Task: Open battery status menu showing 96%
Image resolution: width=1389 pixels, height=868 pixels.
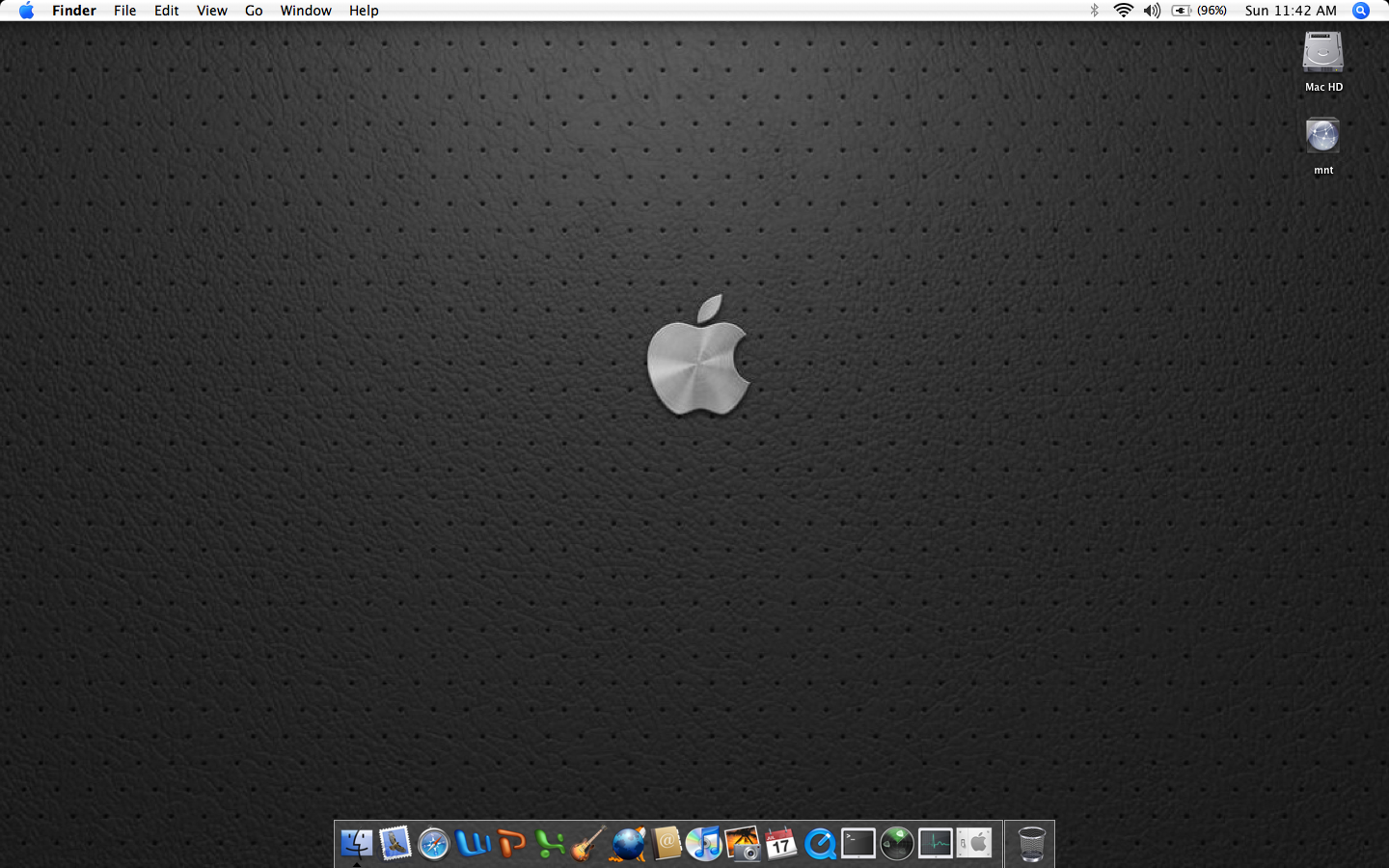Action: point(1199,11)
